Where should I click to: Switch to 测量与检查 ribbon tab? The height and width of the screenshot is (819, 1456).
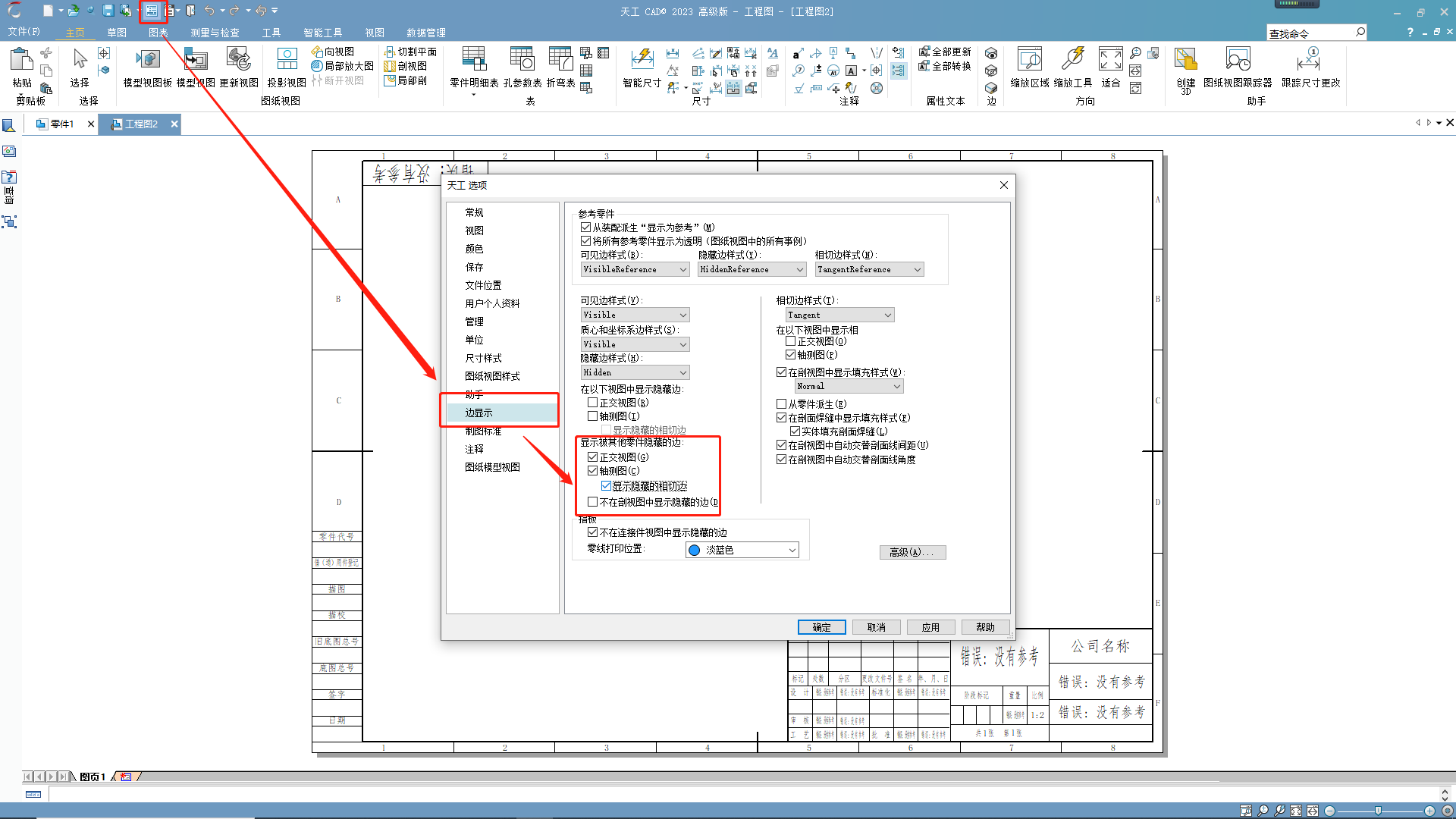coord(215,33)
